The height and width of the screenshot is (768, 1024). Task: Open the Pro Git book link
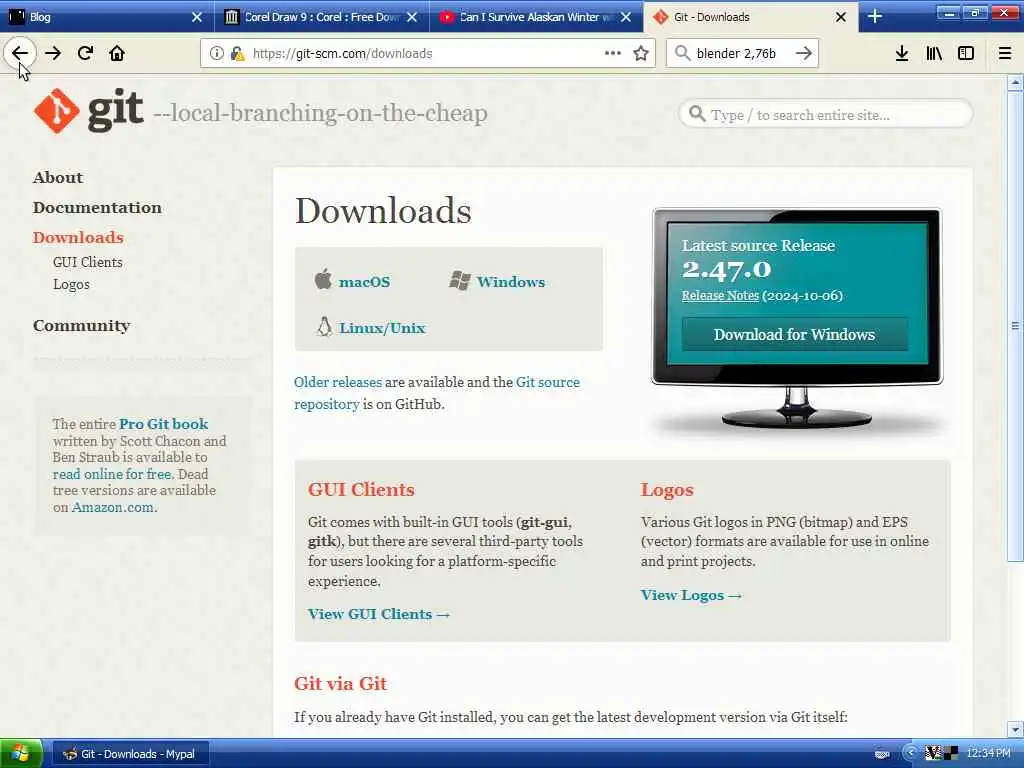point(163,424)
